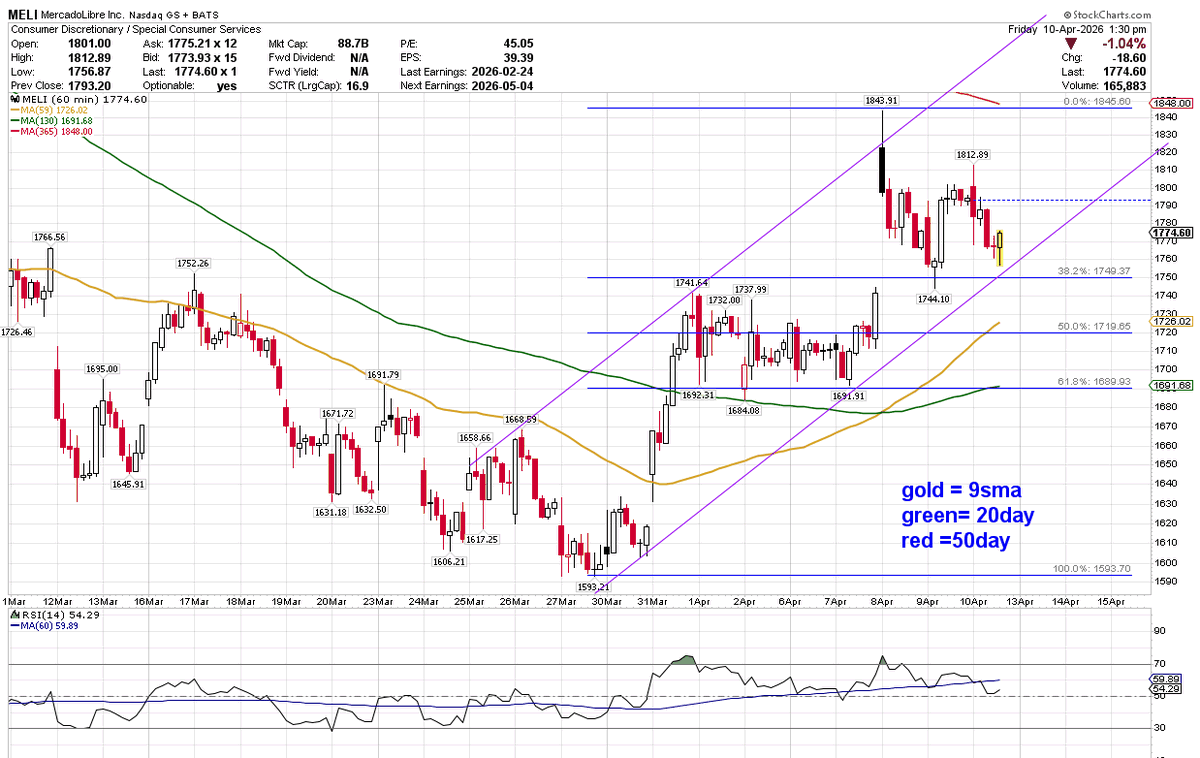1200x758 pixels.
Task: Click the gold = 9sma annotation
Action: tap(961, 490)
